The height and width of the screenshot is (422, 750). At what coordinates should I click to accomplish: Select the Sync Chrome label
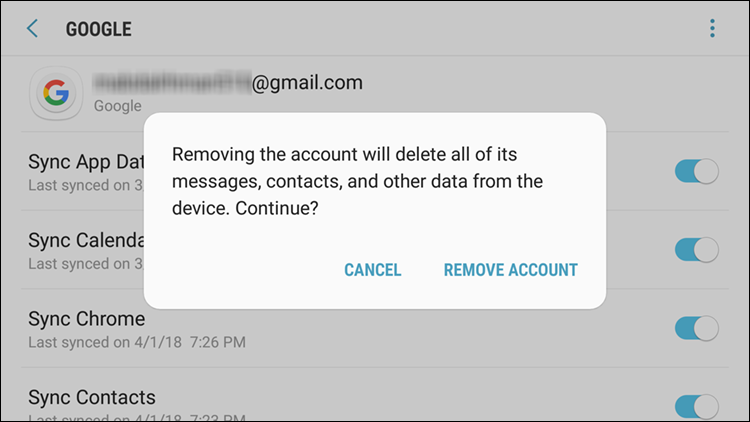87,319
